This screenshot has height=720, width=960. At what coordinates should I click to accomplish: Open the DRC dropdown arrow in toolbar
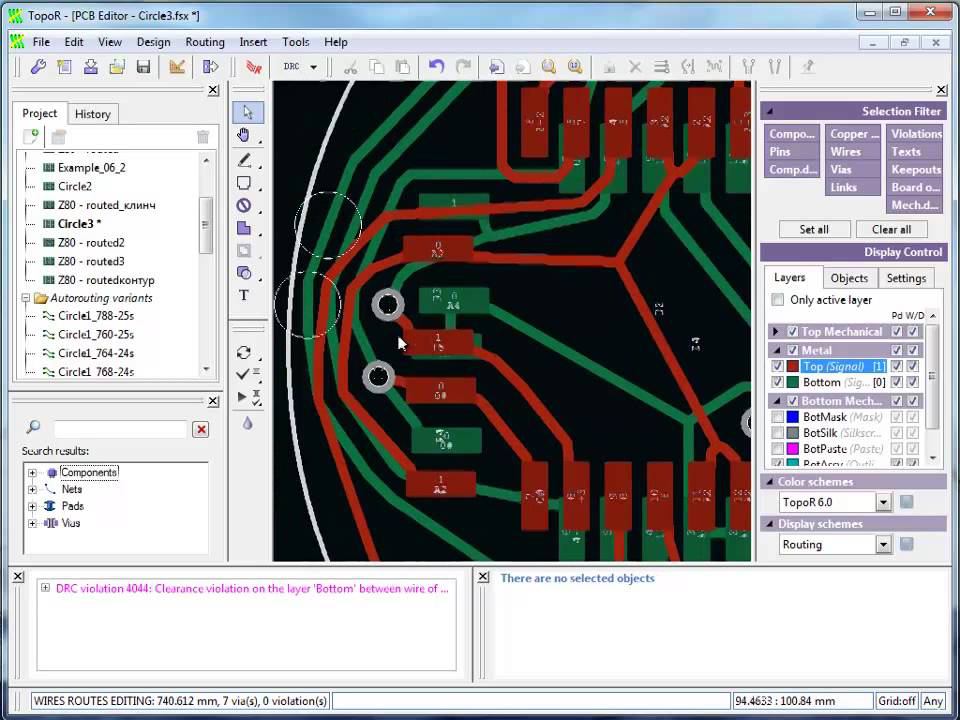point(313,67)
